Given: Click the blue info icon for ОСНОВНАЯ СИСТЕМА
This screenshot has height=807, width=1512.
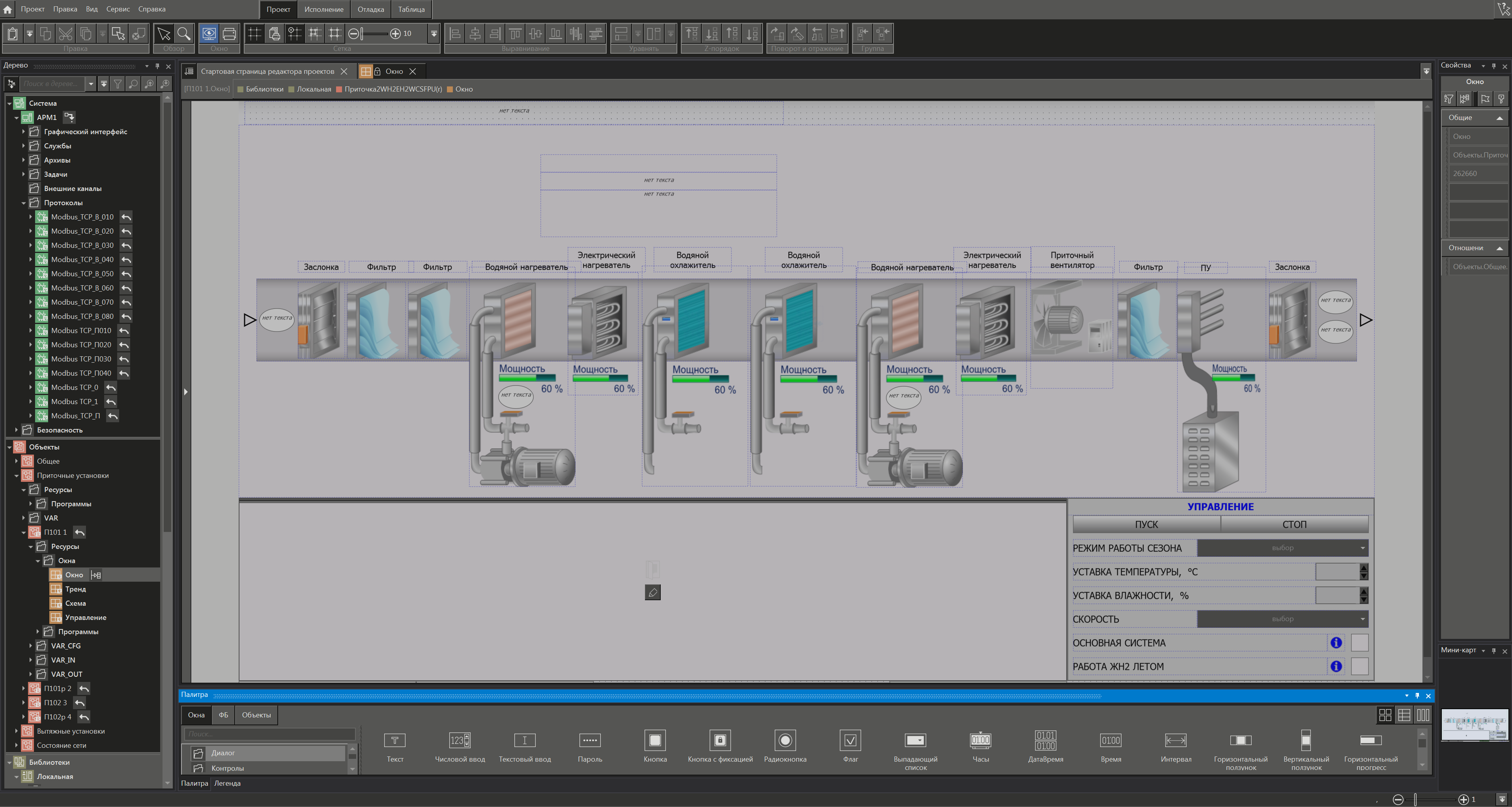Looking at the screenshot, I should (1336, 642).
